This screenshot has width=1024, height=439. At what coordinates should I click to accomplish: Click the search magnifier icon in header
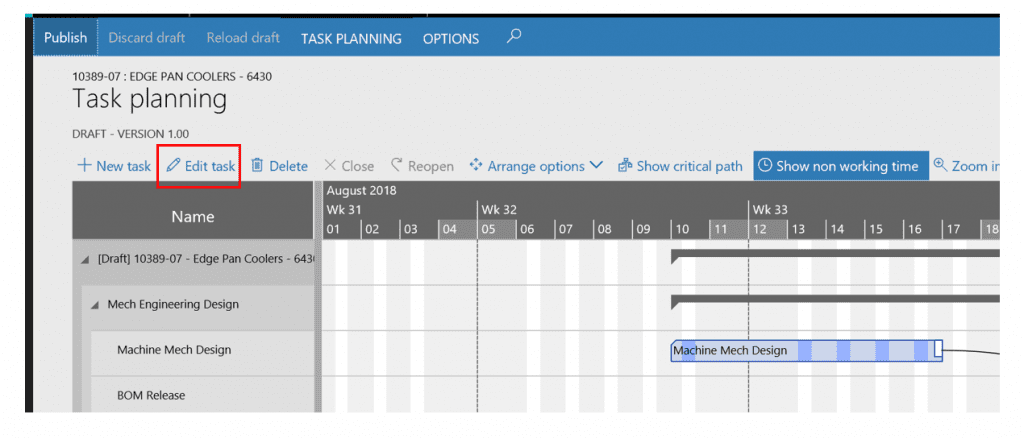coord(514,37)
